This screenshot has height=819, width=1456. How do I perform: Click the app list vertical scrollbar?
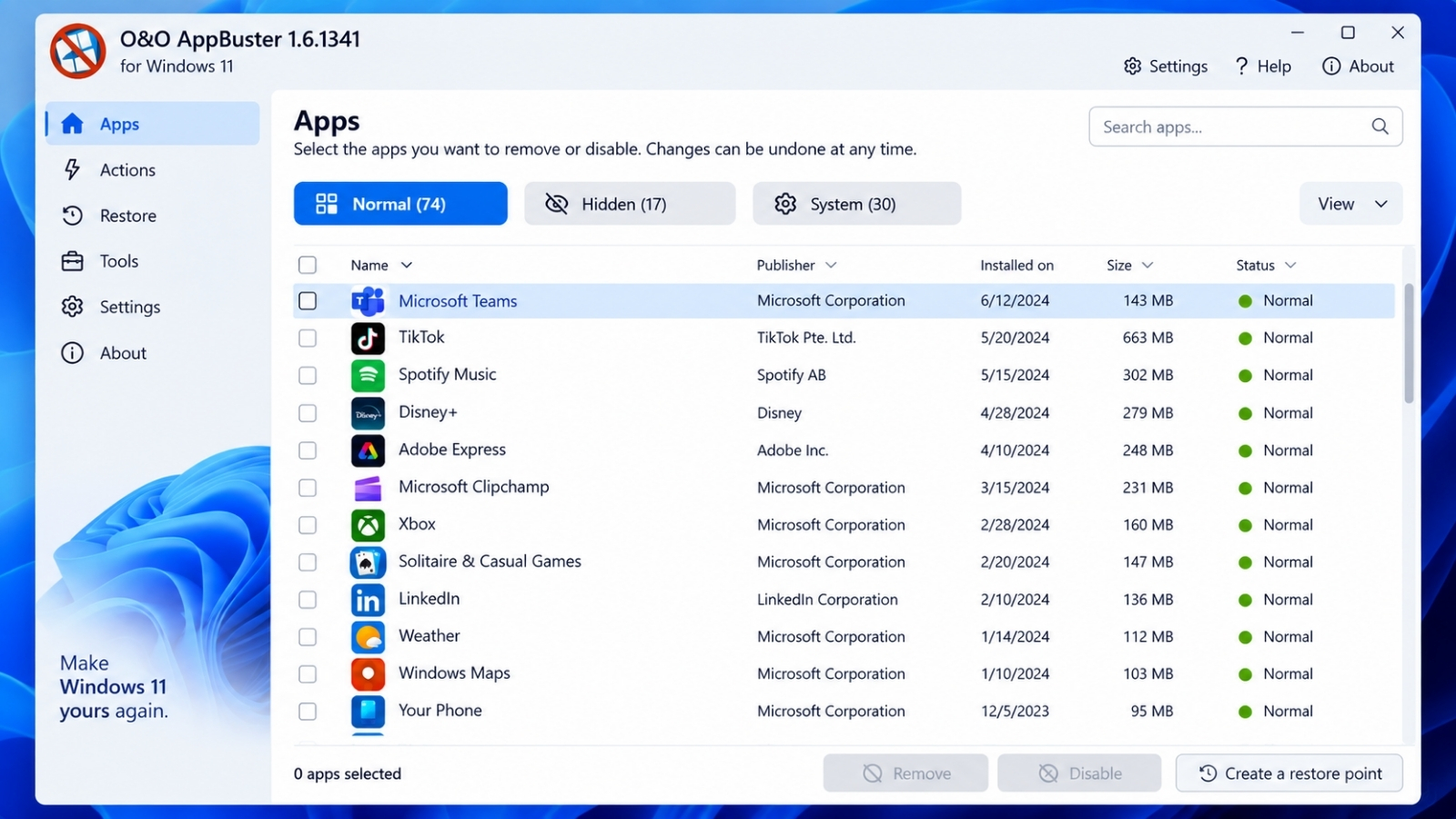click(1409, 343)
